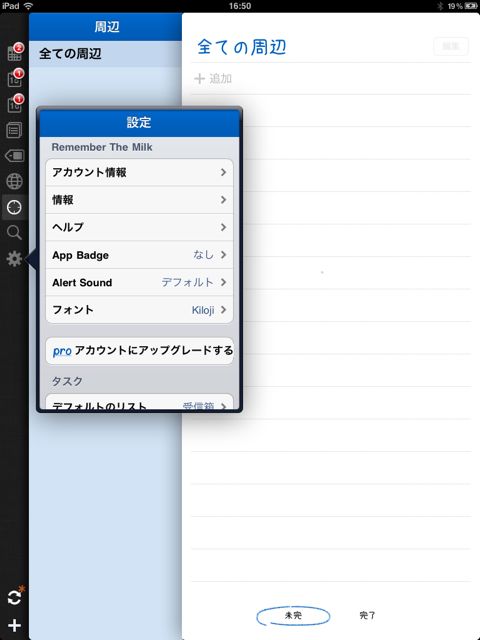The image size is (480, 640).
Task: Select the 完了 (completed) filter
Action: (367, 615)
